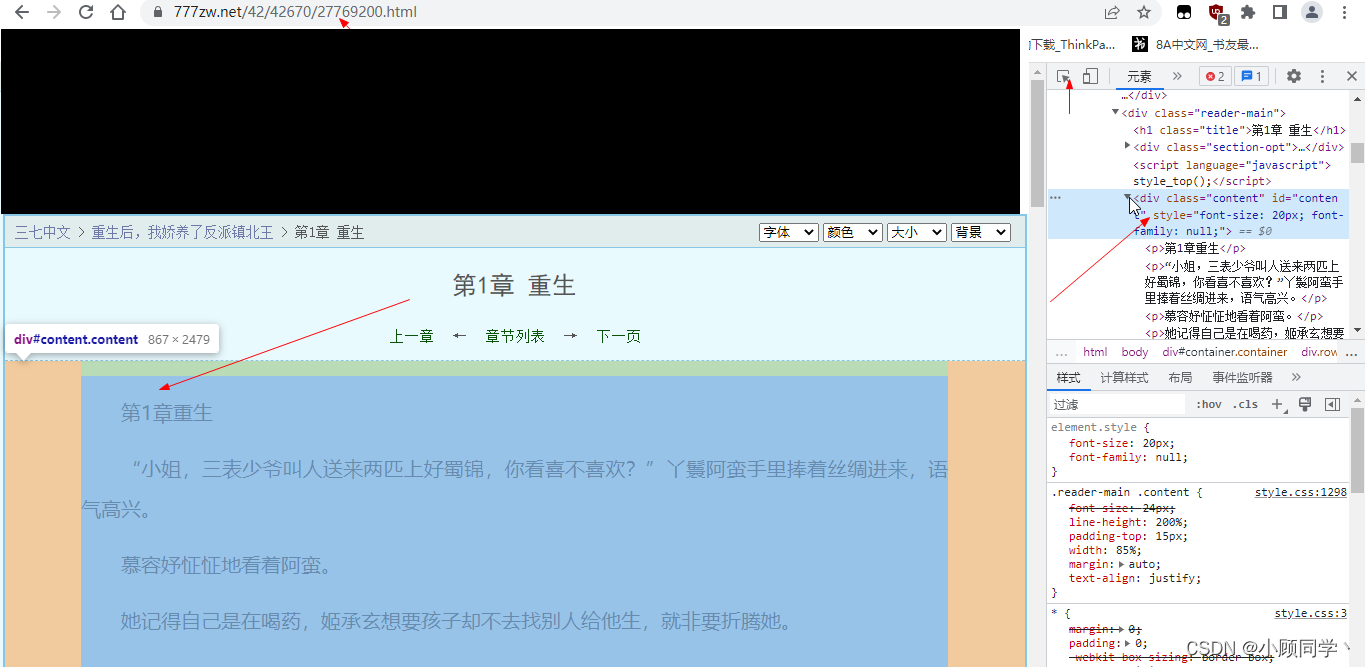Bookmark this page with the star icon
Screen dimensions: 1365x667
click(1144, 12)
